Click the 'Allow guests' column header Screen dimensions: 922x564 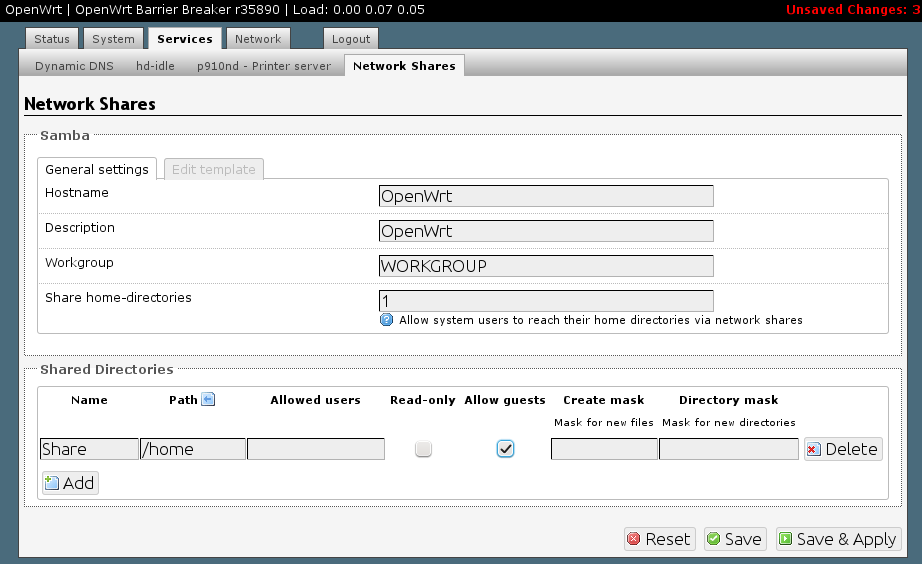[505, 400]
